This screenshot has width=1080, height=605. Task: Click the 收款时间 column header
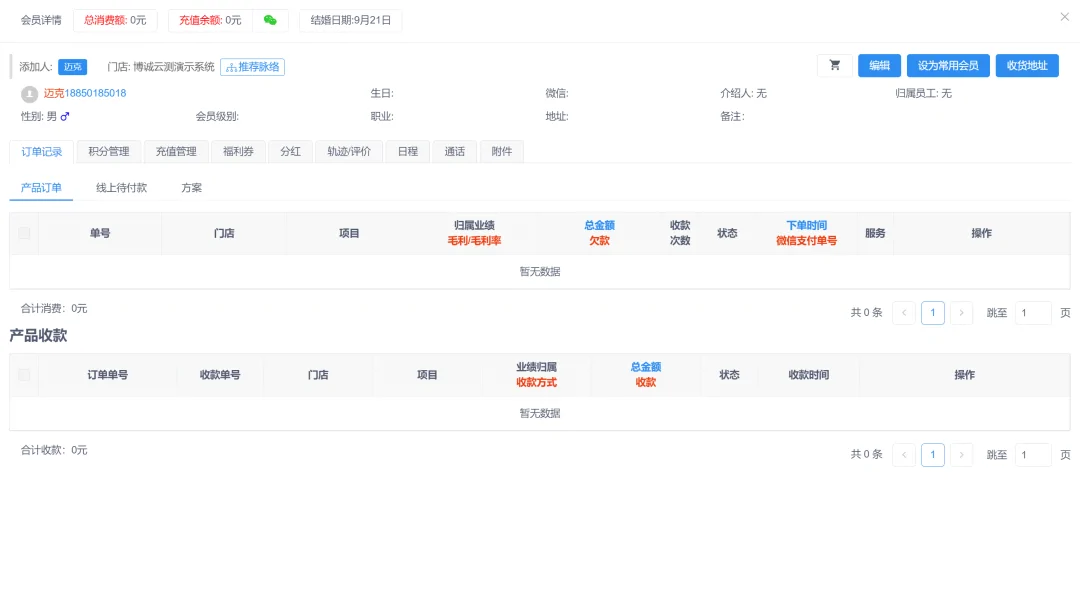[x=809, y=375]
